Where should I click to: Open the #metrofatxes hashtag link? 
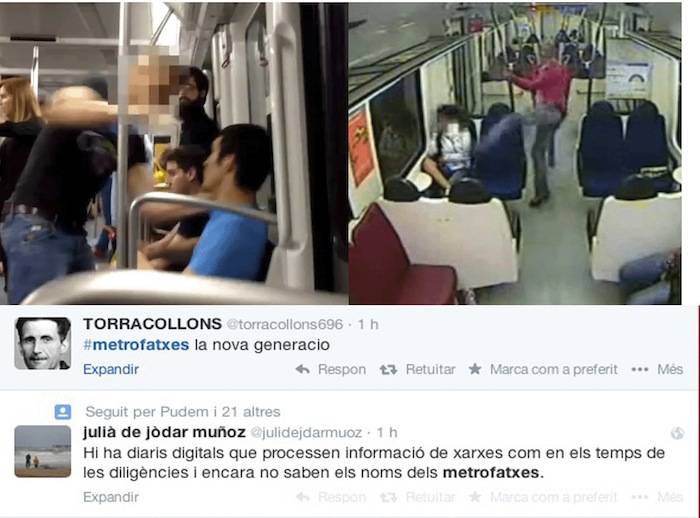136,345
